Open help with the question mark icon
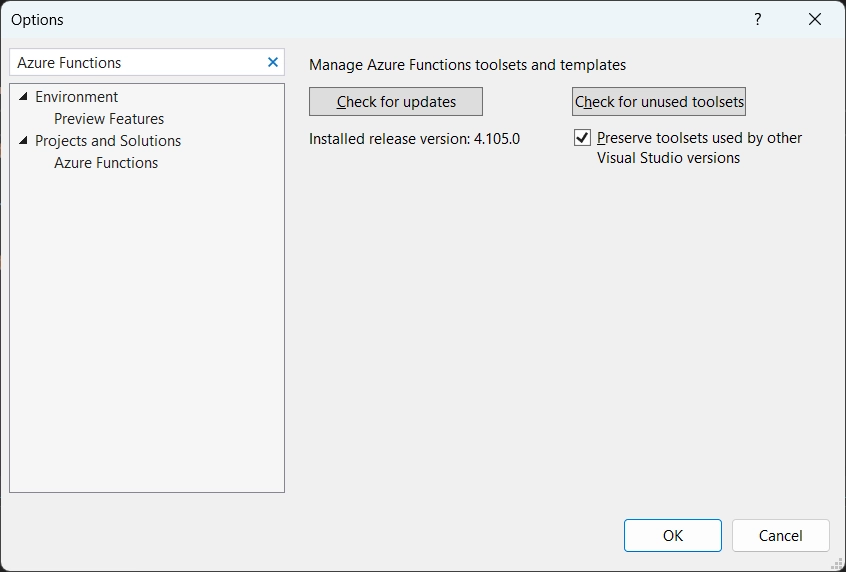Image resolution: width=846 pixels, height=572 pixels. pos(758,19)
